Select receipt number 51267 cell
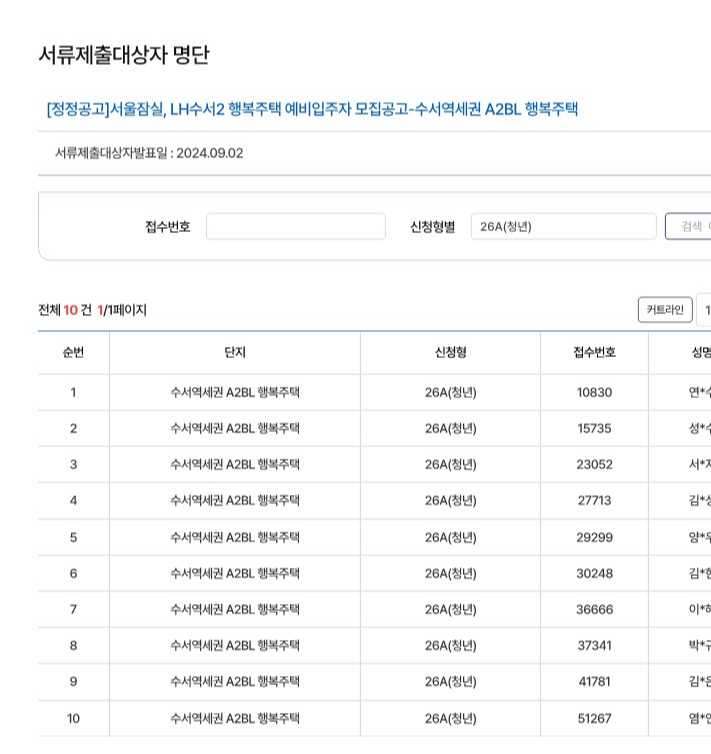 pos(594,718)
